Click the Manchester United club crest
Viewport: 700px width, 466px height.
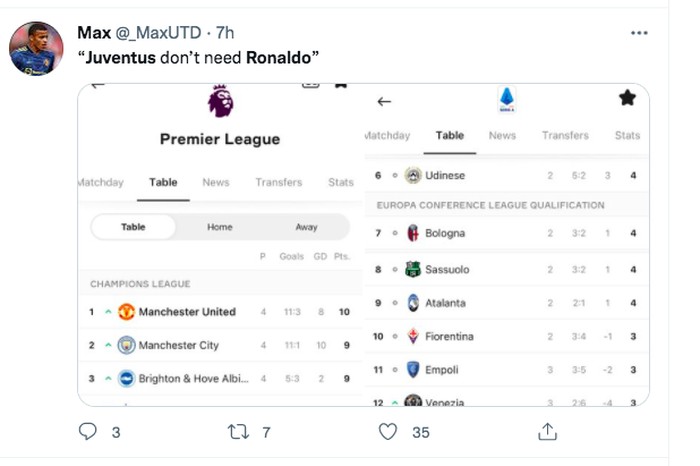[x=126, y=312]
